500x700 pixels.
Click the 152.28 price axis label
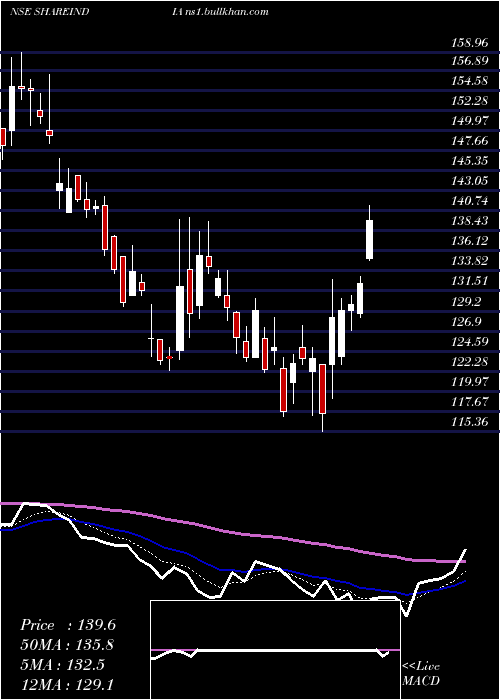(x=470, y=101)
